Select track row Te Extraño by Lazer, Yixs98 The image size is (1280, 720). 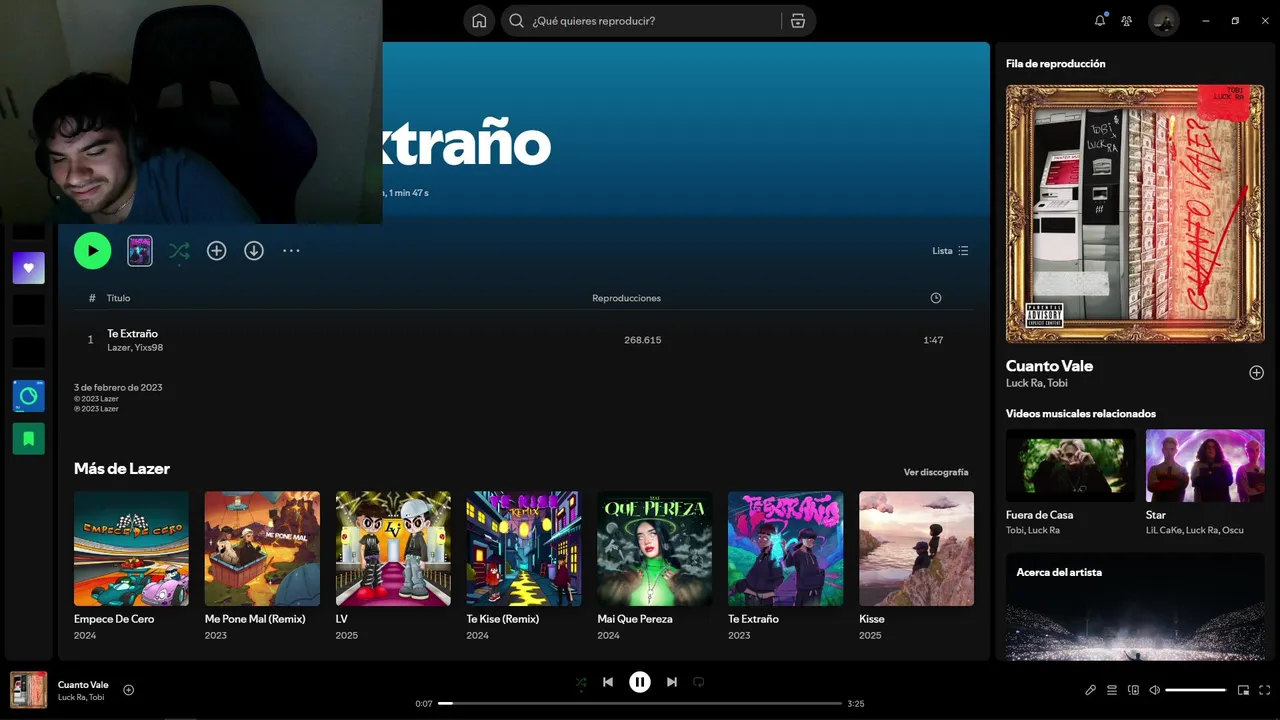[x=523, y=340]
